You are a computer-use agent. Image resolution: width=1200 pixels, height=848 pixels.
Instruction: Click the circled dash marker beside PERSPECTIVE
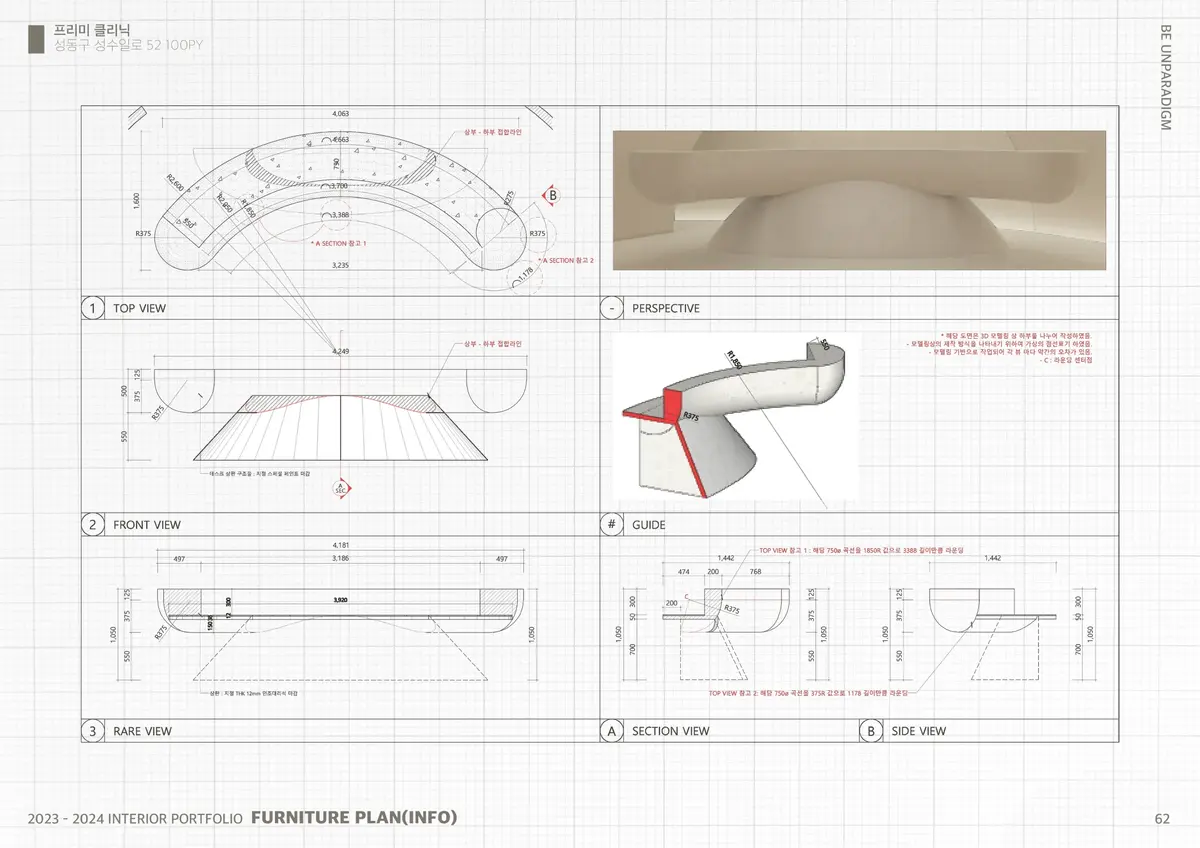click(x=611, y=309)
